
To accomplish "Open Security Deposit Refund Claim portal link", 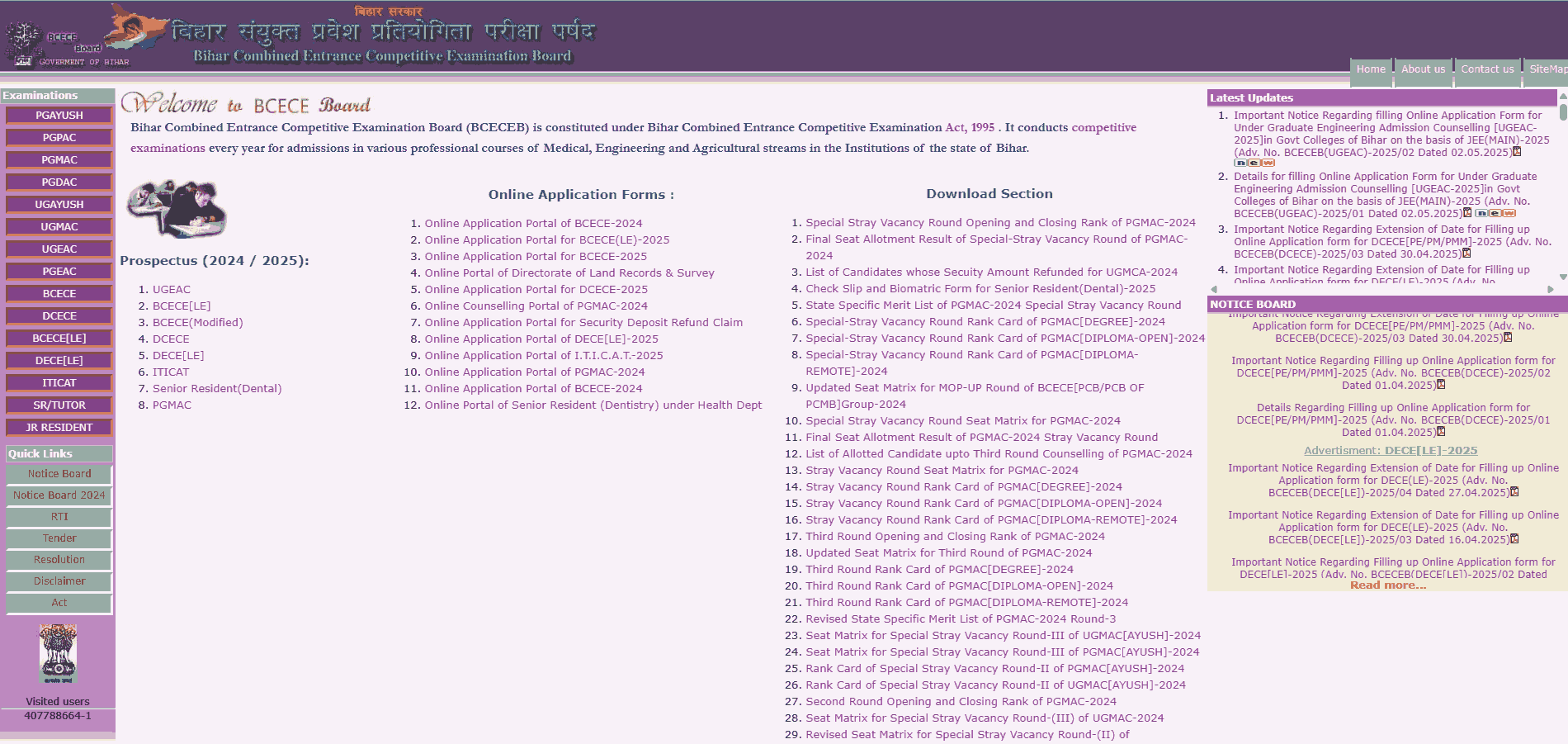I will click(583, 323).
